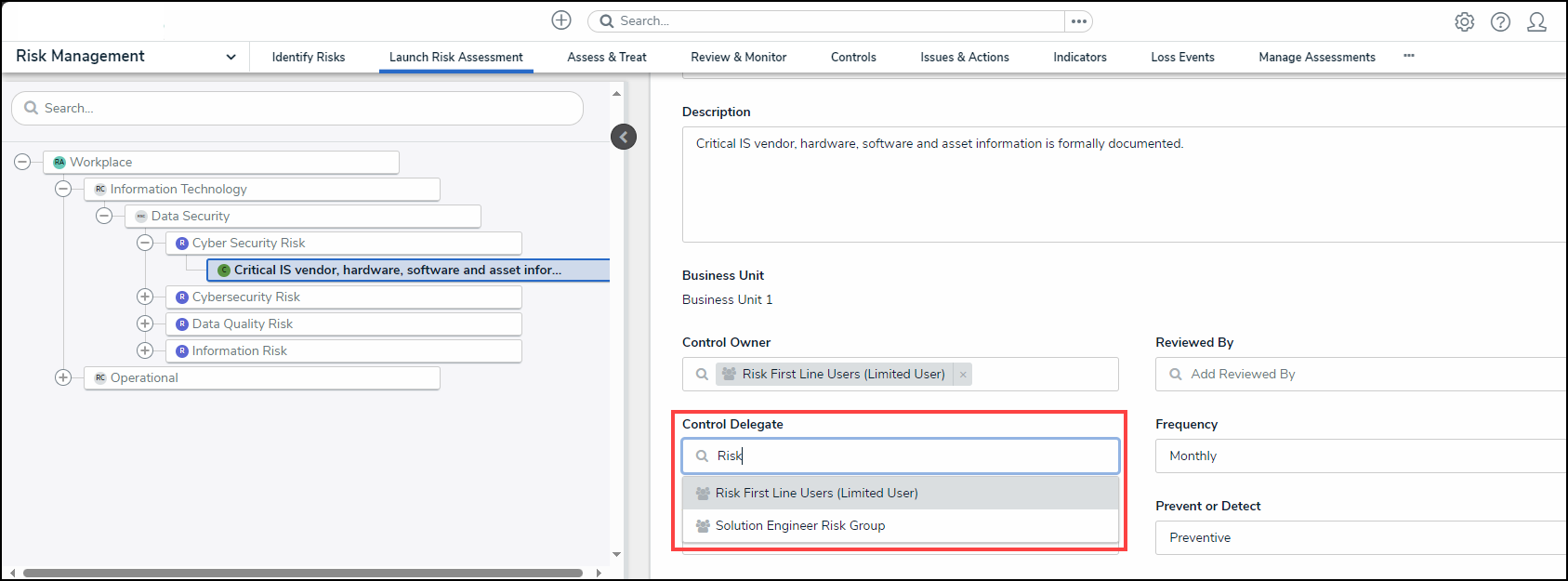Open the settings gear icon
1568x581 pixels.
(1465, 22)
